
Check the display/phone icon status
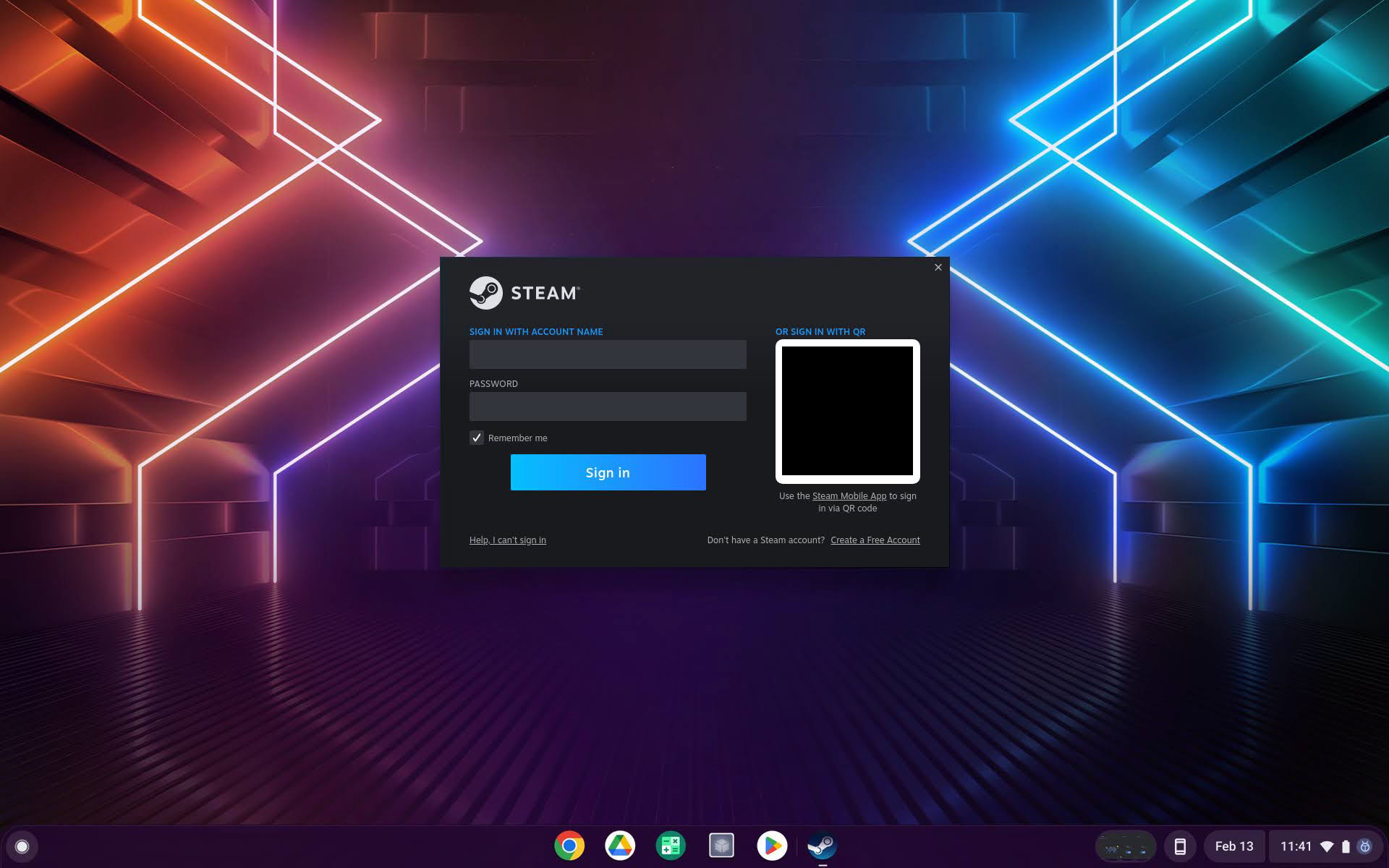point(1180,846)
